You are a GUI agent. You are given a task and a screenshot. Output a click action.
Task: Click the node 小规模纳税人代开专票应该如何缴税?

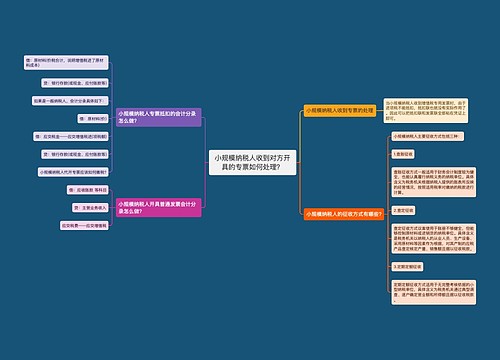tap(73, 172)
